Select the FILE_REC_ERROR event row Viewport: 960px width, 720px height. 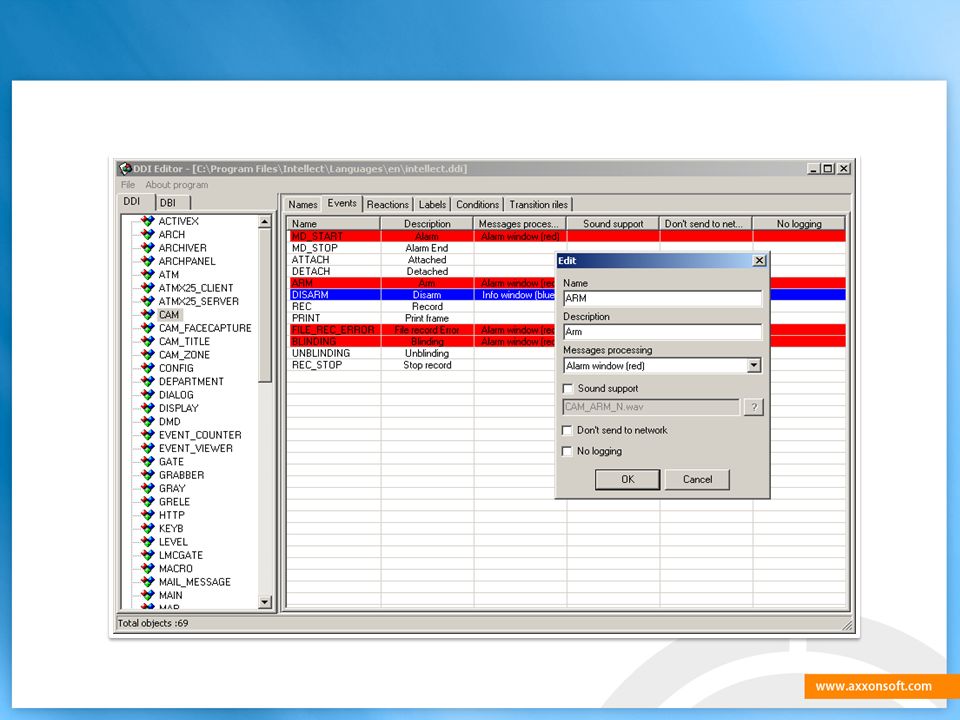[x=566, y=329]
